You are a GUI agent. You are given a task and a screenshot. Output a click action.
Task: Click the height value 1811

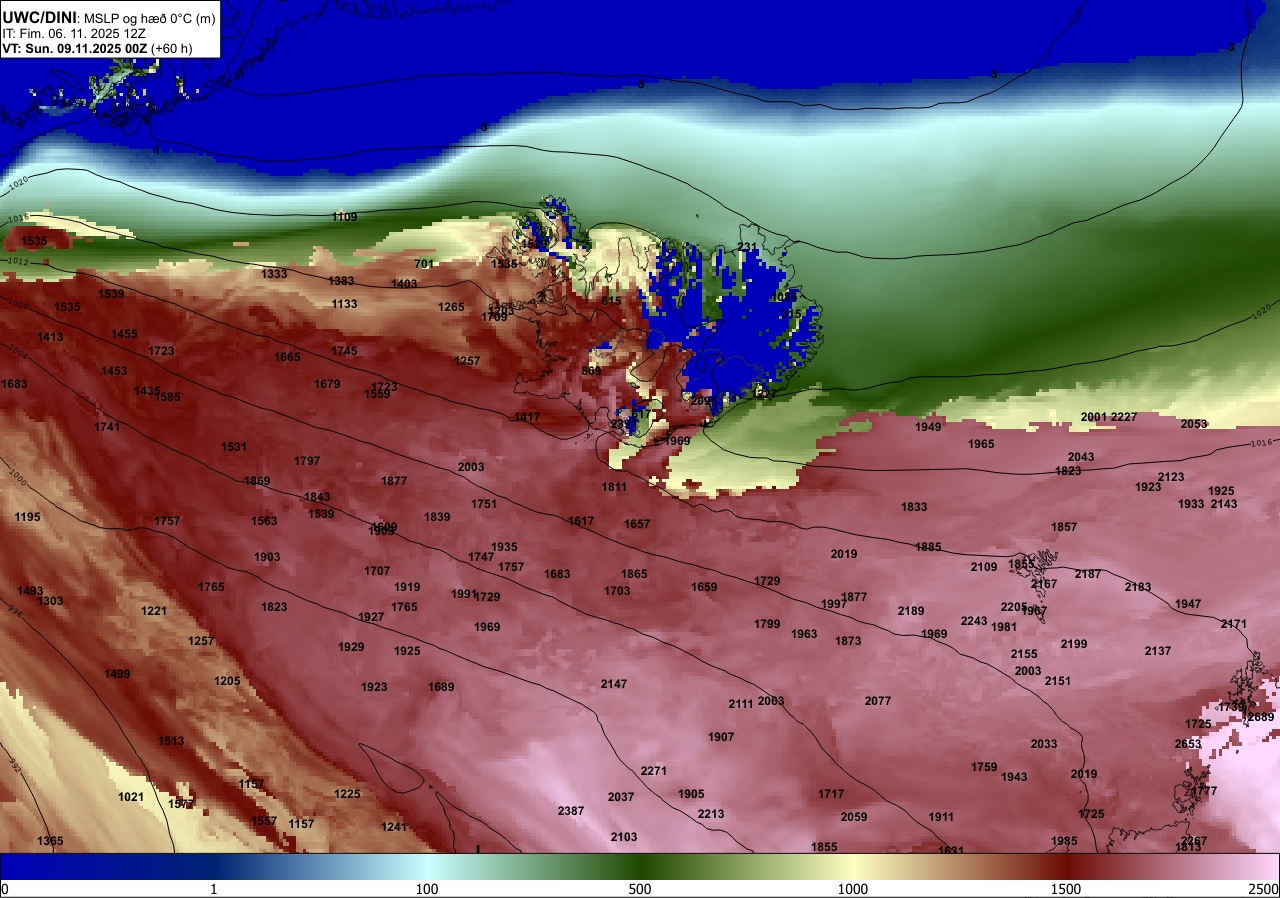(614, 487)
